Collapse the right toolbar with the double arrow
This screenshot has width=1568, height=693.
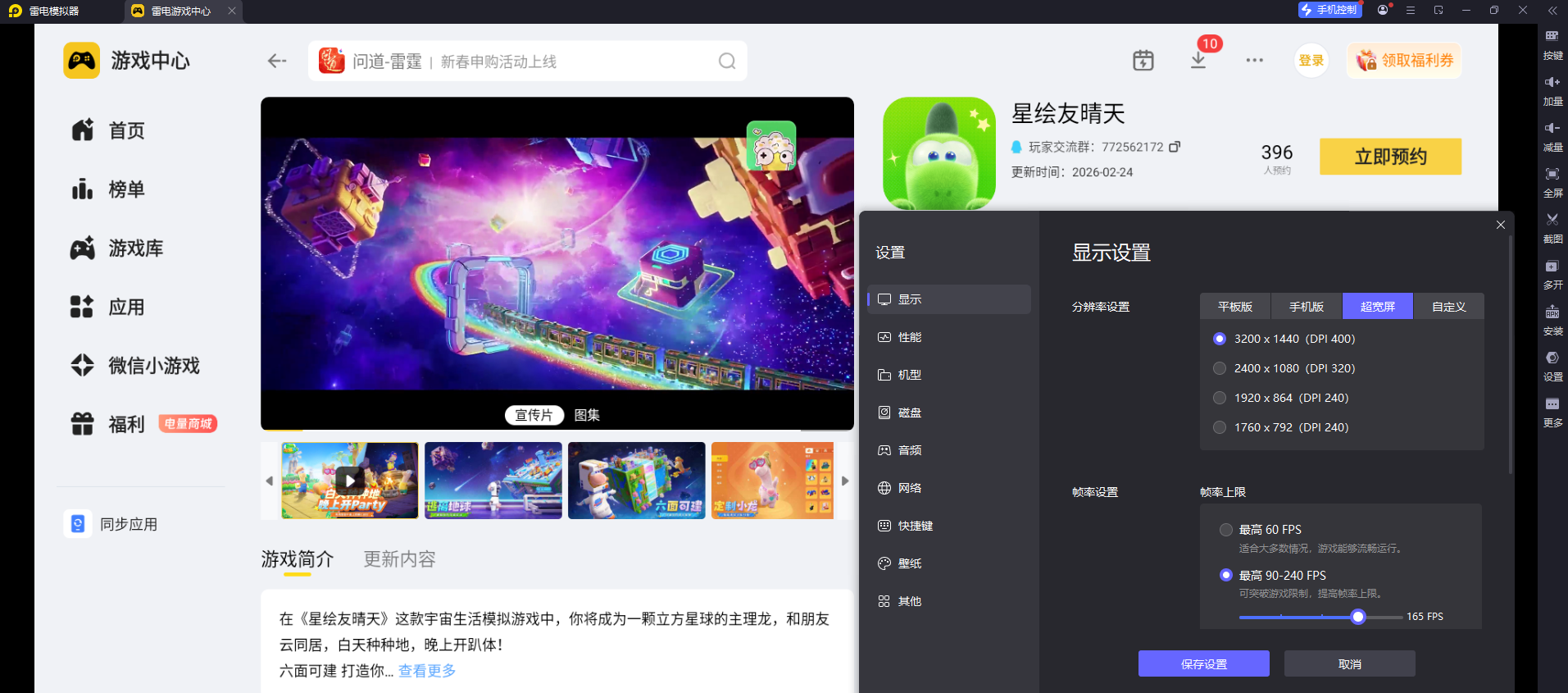coord(1552,11)
